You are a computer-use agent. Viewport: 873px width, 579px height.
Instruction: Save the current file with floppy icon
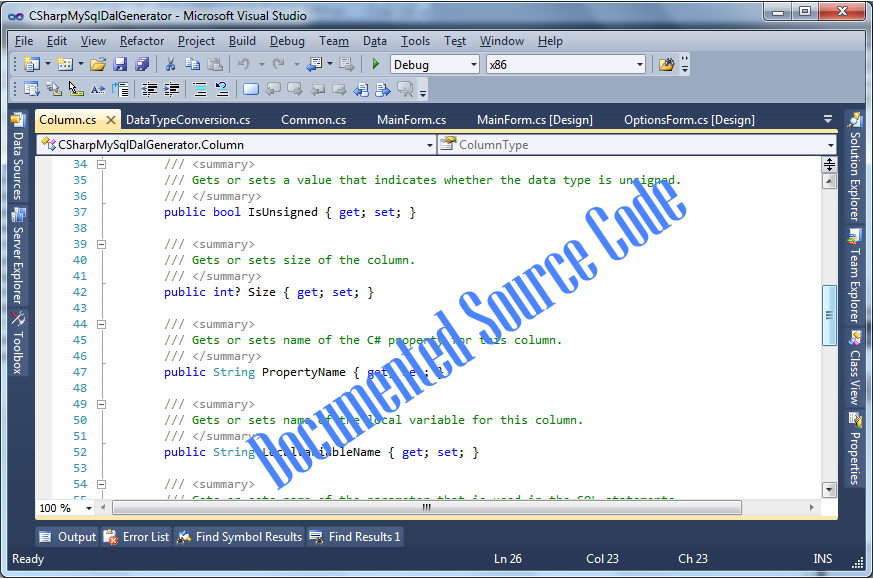[x=120, y=65]
